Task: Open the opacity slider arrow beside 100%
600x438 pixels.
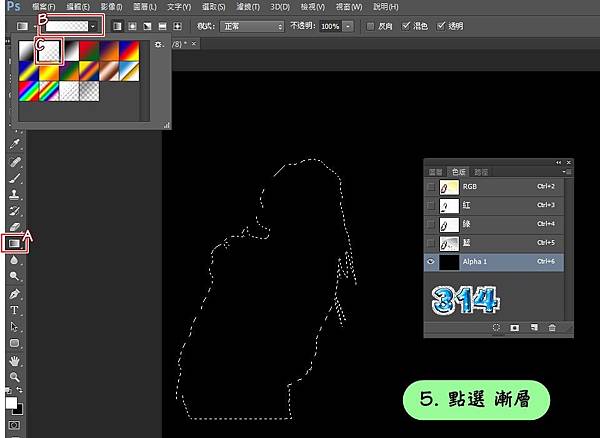Action: pos(347,26)
